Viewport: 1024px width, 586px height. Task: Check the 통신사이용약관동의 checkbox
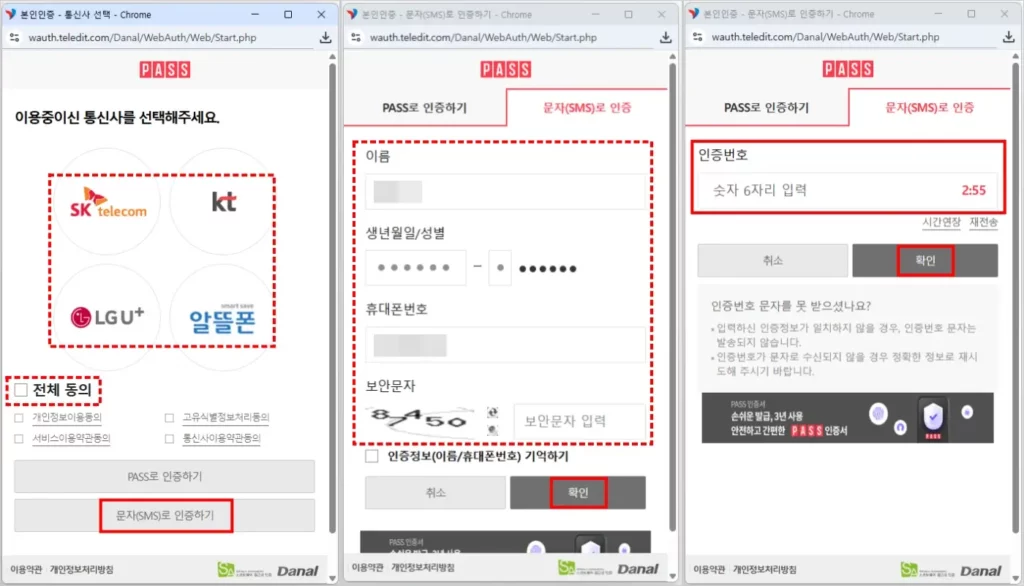tap(169, 438)
